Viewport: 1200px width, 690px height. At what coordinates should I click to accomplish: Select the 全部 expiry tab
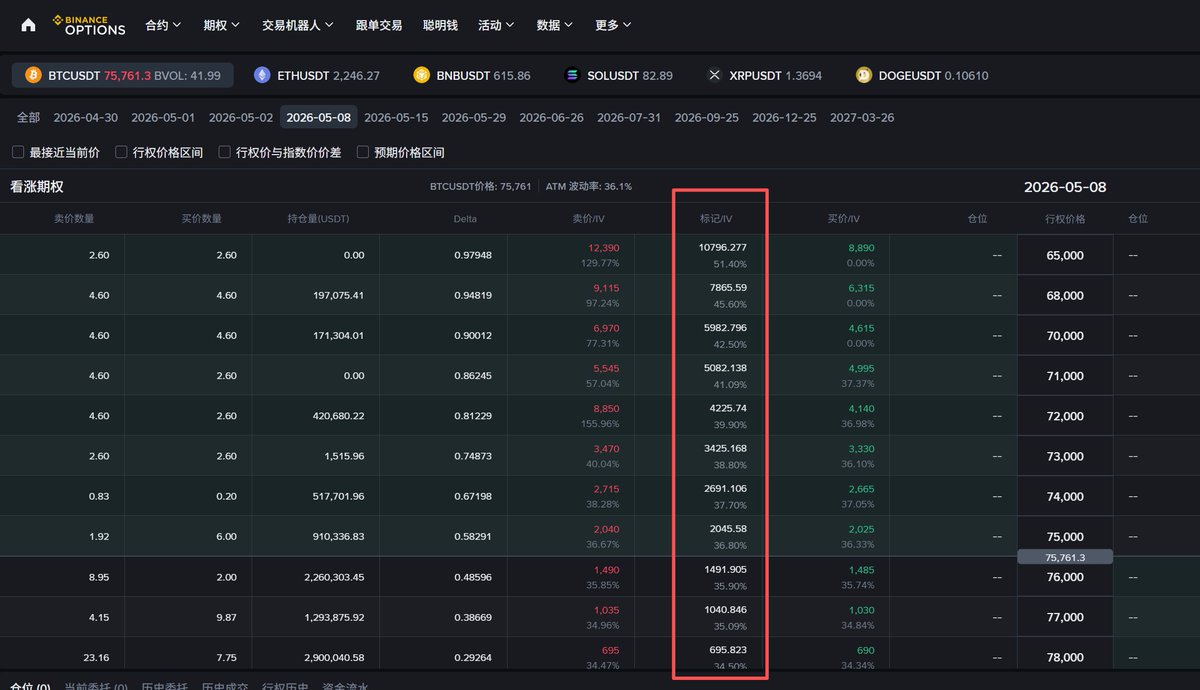click(29, 117)
